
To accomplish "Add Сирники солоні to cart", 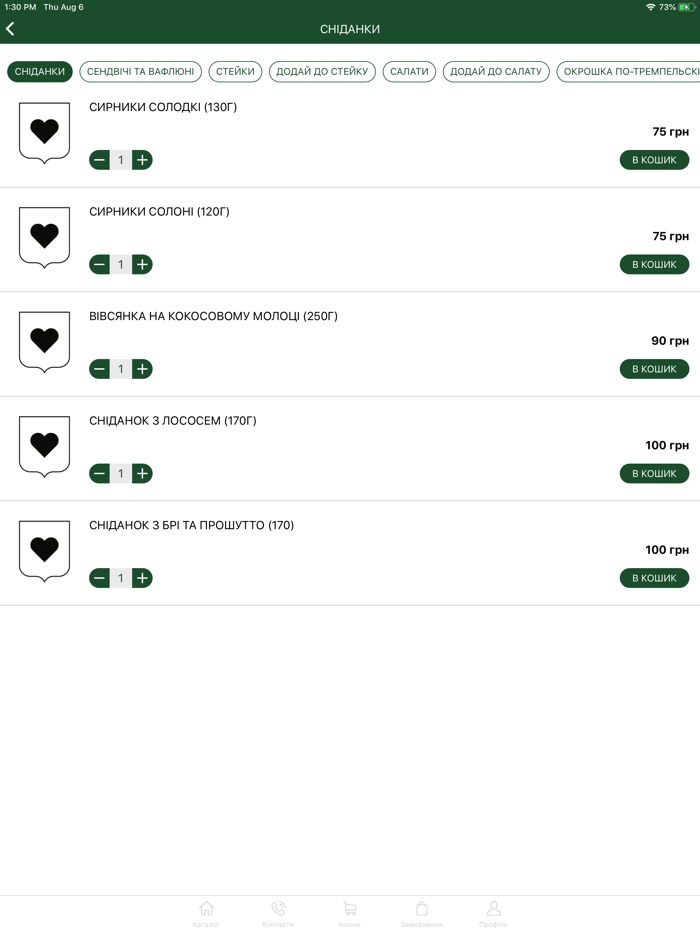I will pos(654,265).
